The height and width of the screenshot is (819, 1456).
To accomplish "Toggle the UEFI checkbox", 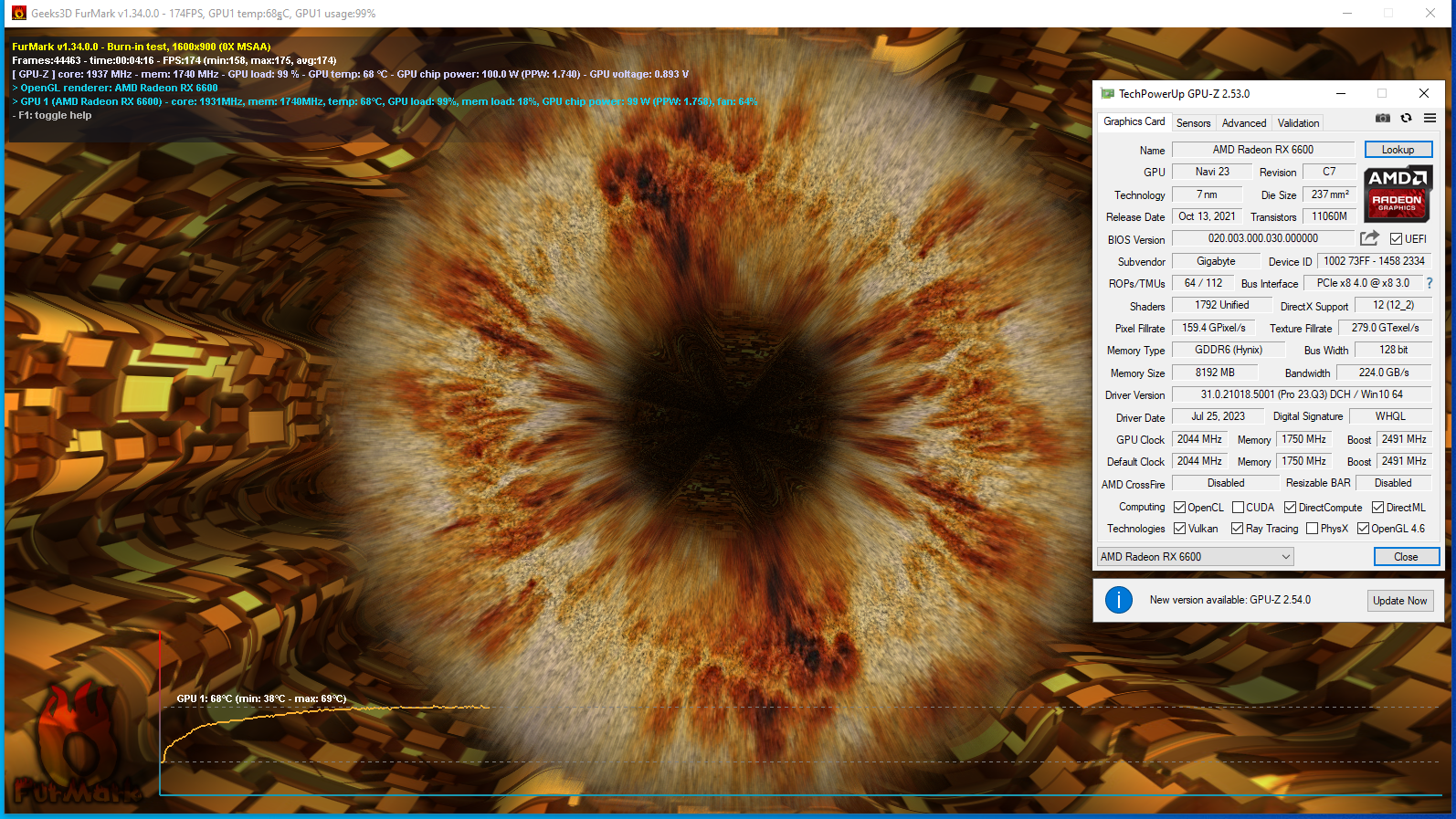I will [1396, 239].
